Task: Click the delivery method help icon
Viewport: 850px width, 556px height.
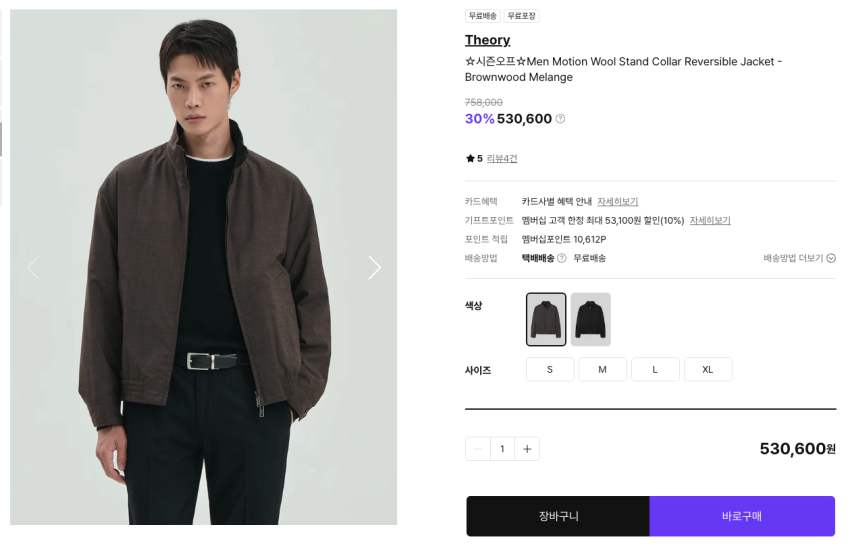Action: click(x=562, y=258)
